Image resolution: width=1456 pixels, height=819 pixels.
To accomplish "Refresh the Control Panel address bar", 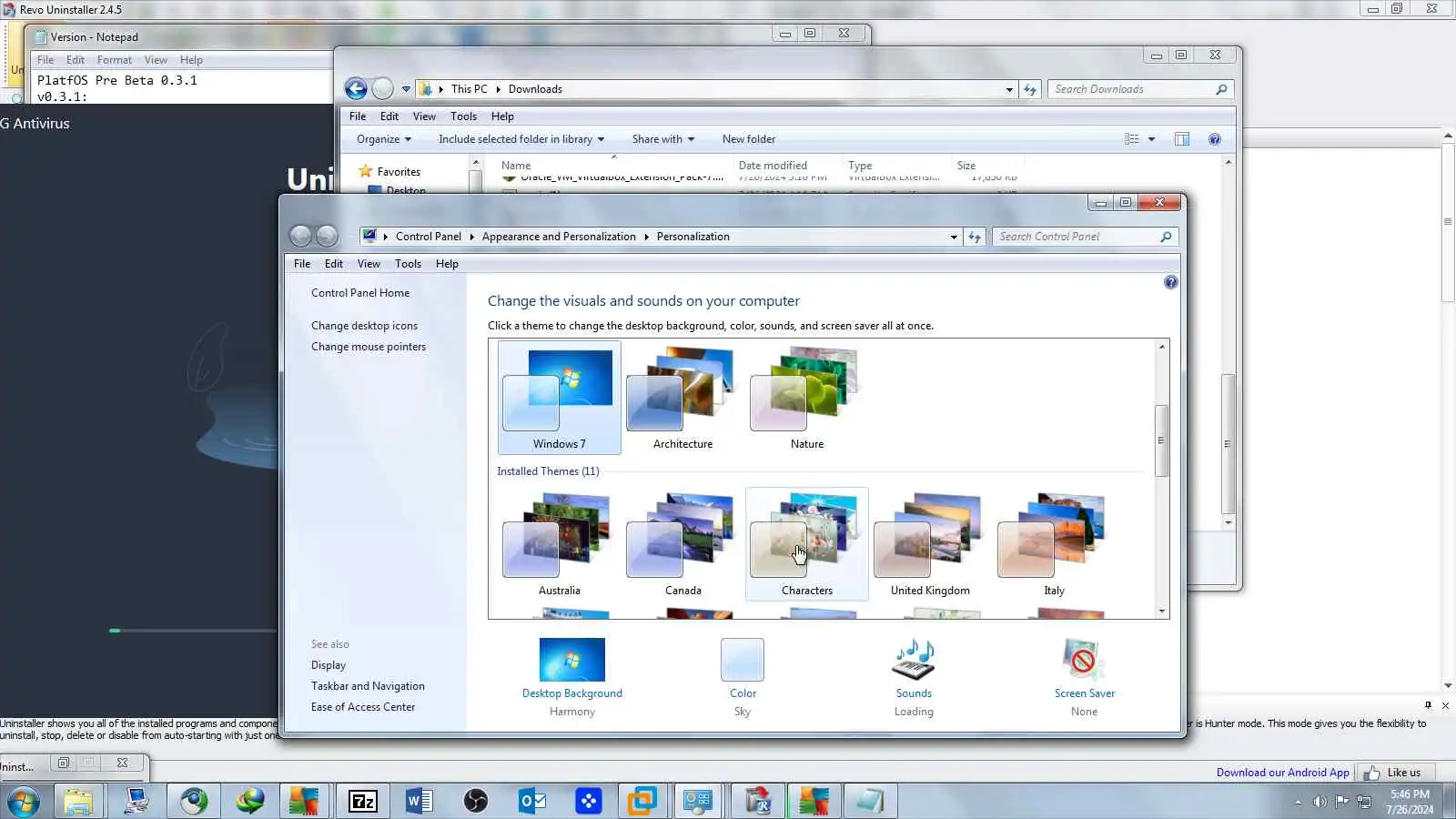I will (975, 237).
